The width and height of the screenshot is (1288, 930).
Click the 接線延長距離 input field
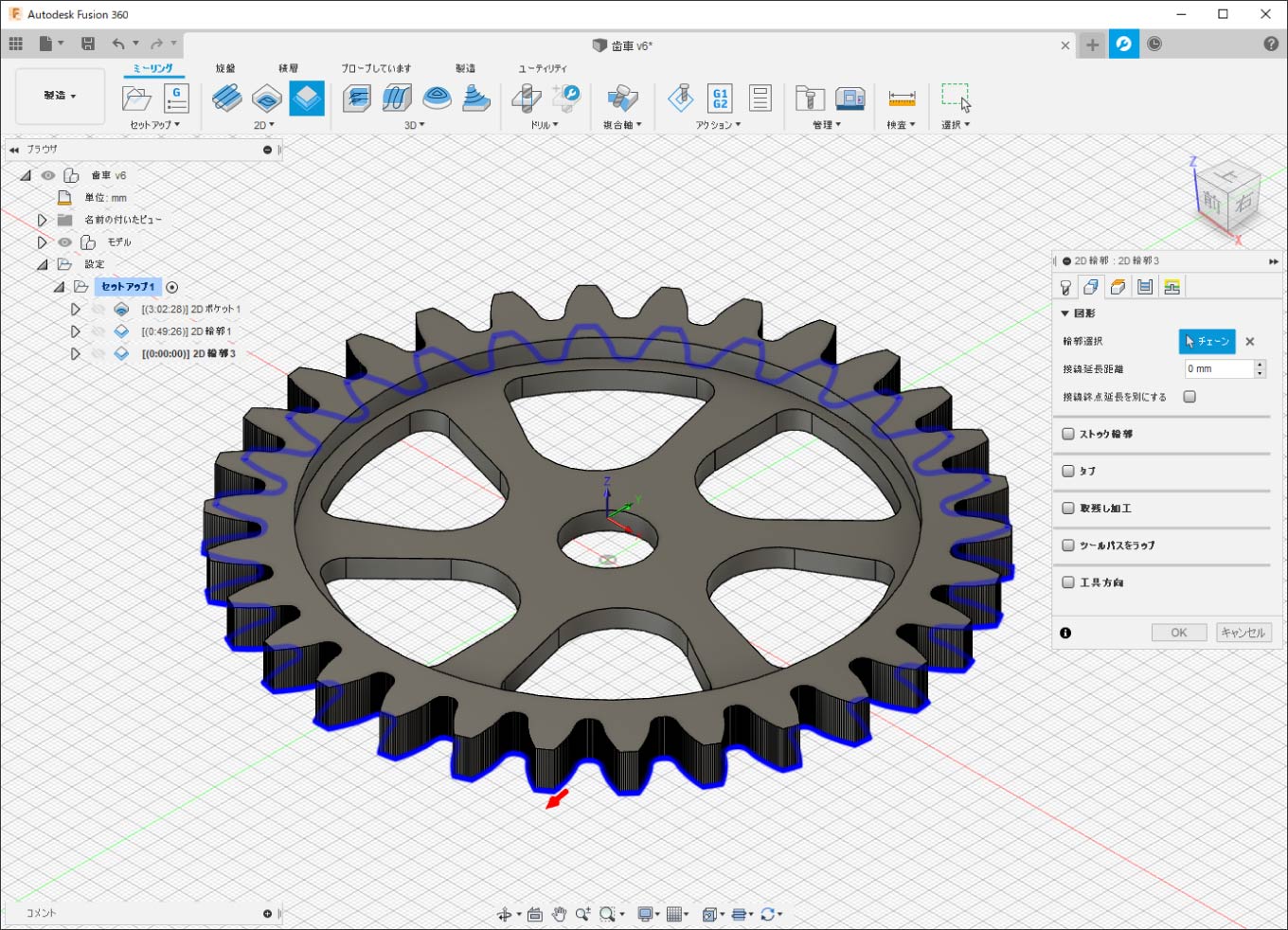[1219, 369]
